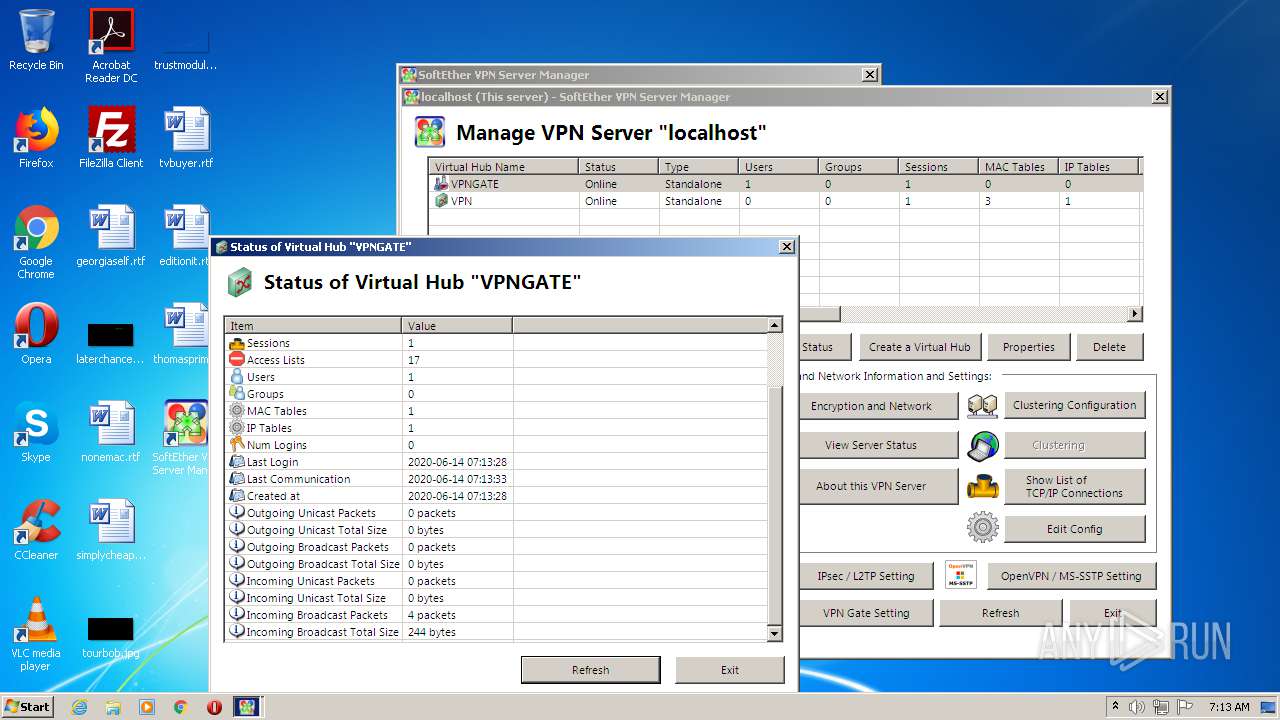Click the MAC Tables gear icon
Image resolution: width=1280 pixels, height=720 pixels.
237,411
